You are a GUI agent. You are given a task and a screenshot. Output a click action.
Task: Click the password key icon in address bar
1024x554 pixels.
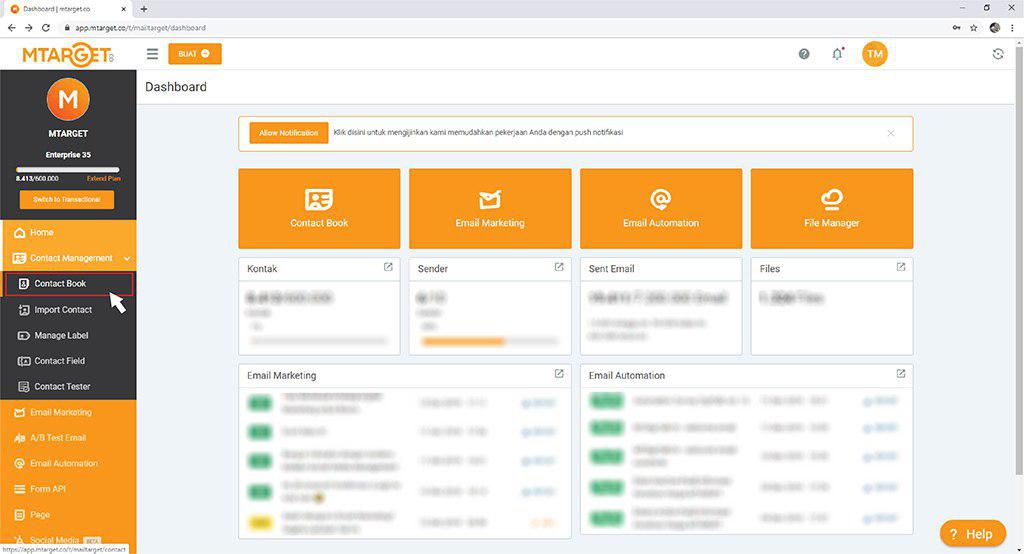pos(957,27)
